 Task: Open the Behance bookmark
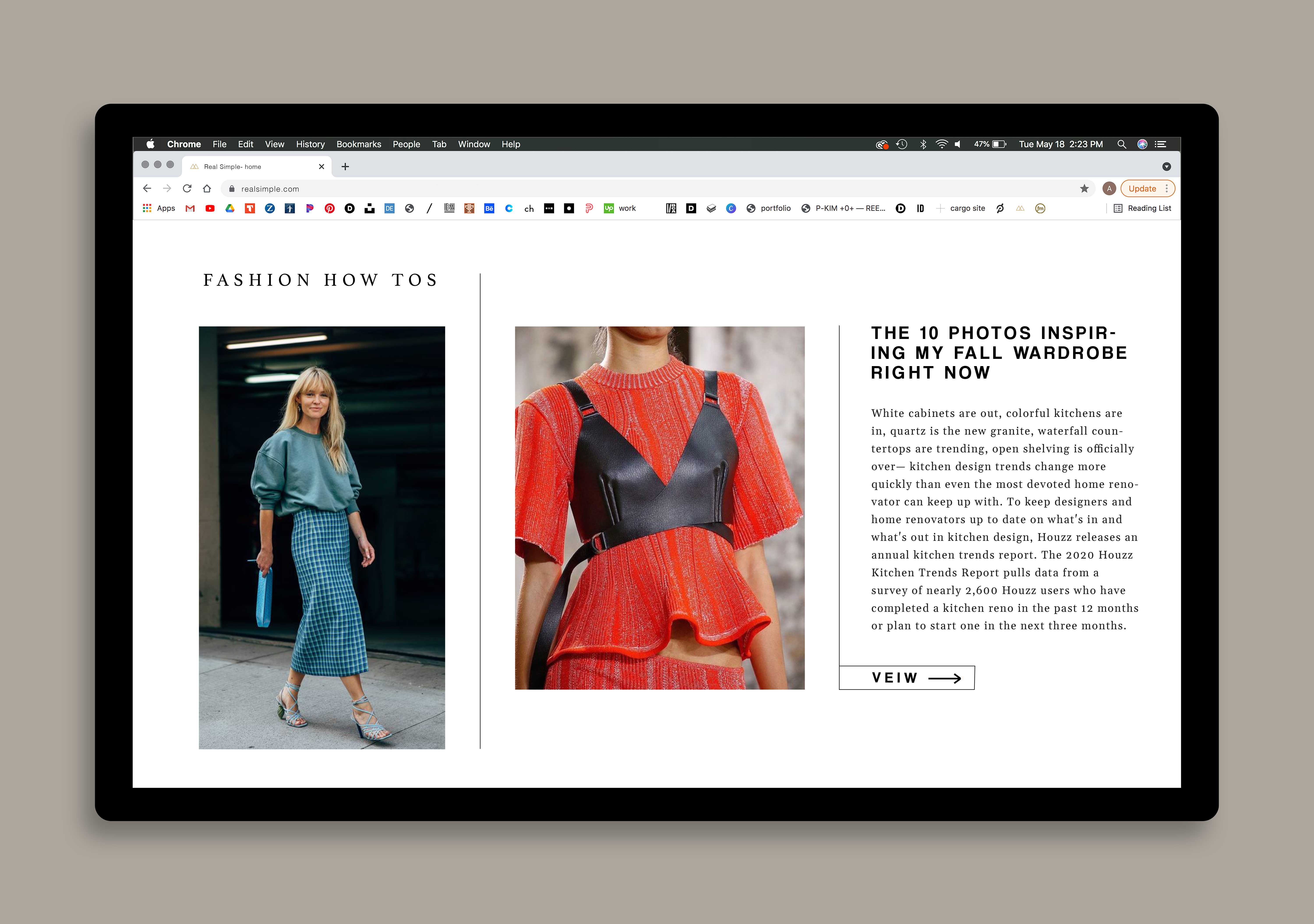(489, 208)
